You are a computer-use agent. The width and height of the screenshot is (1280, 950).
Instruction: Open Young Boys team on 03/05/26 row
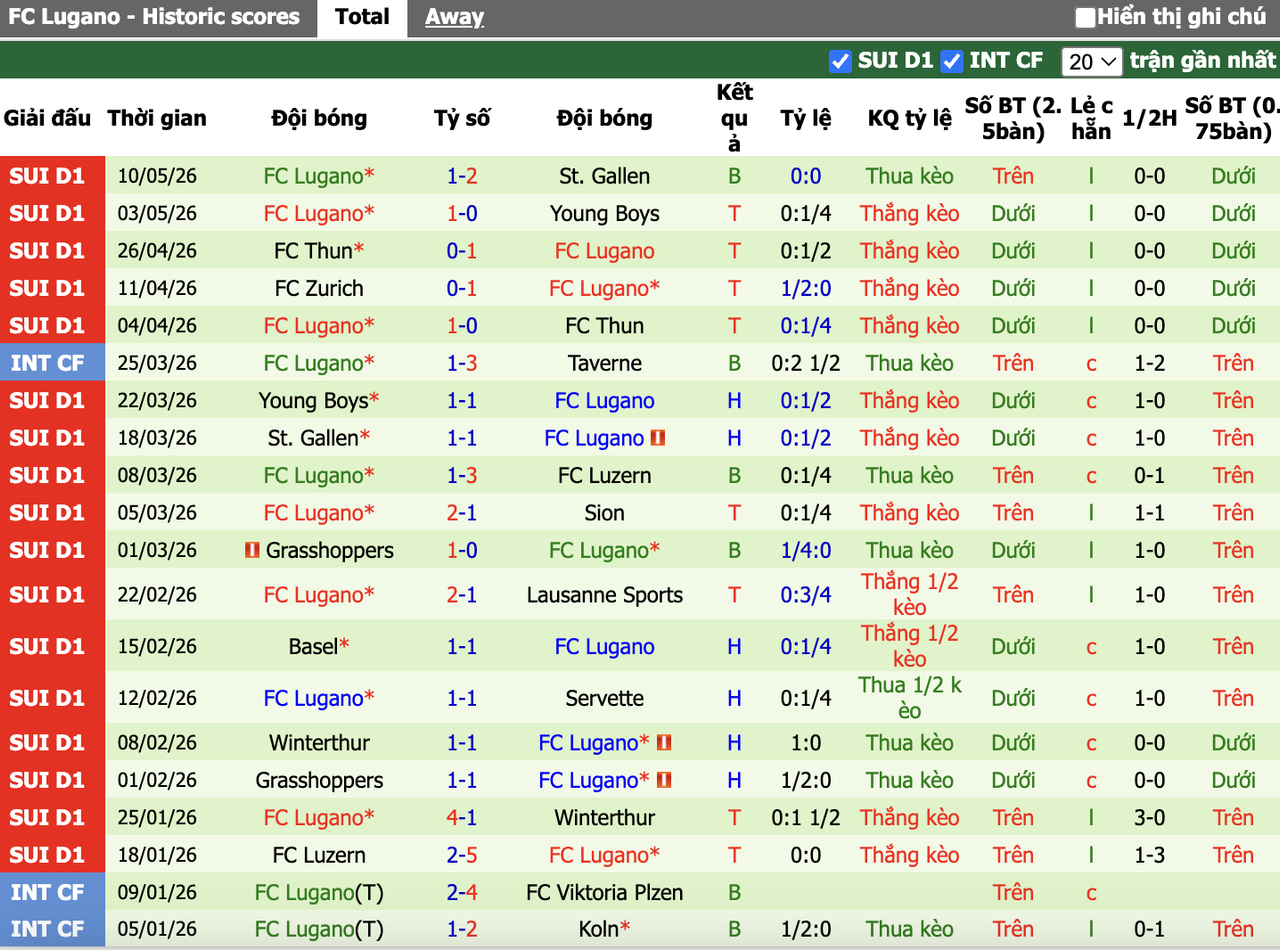click(605, 213)
